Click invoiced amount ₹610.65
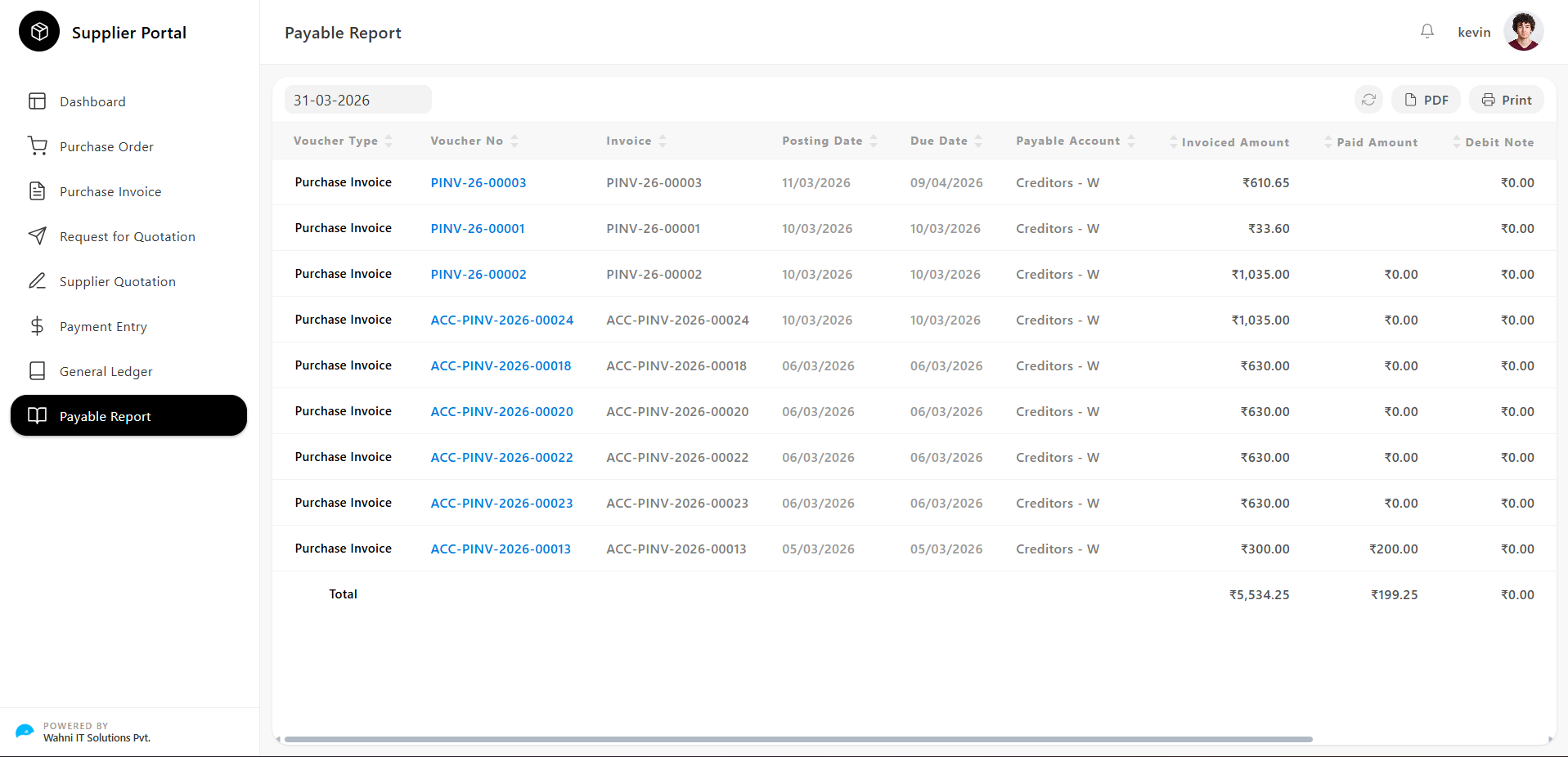This screenshot has width=1568, height=757. (x=1265, y=182)
